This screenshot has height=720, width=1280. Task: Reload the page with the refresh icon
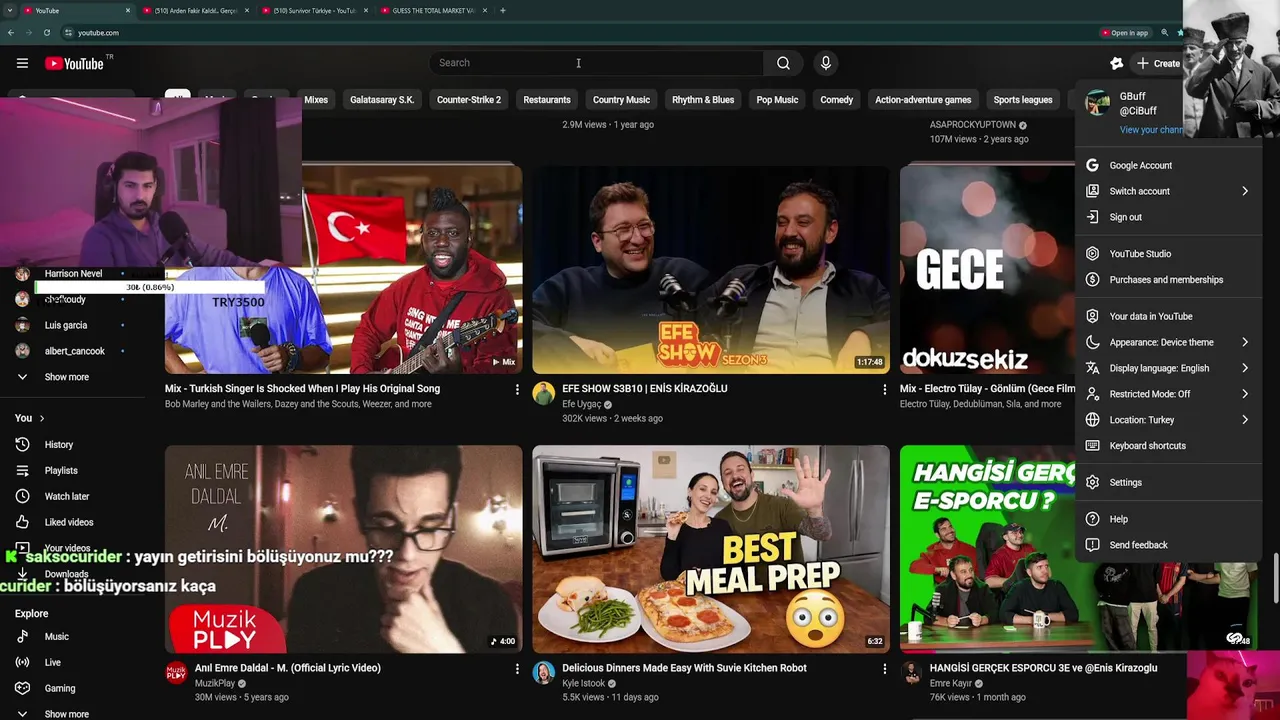click(x=47, y=33)
